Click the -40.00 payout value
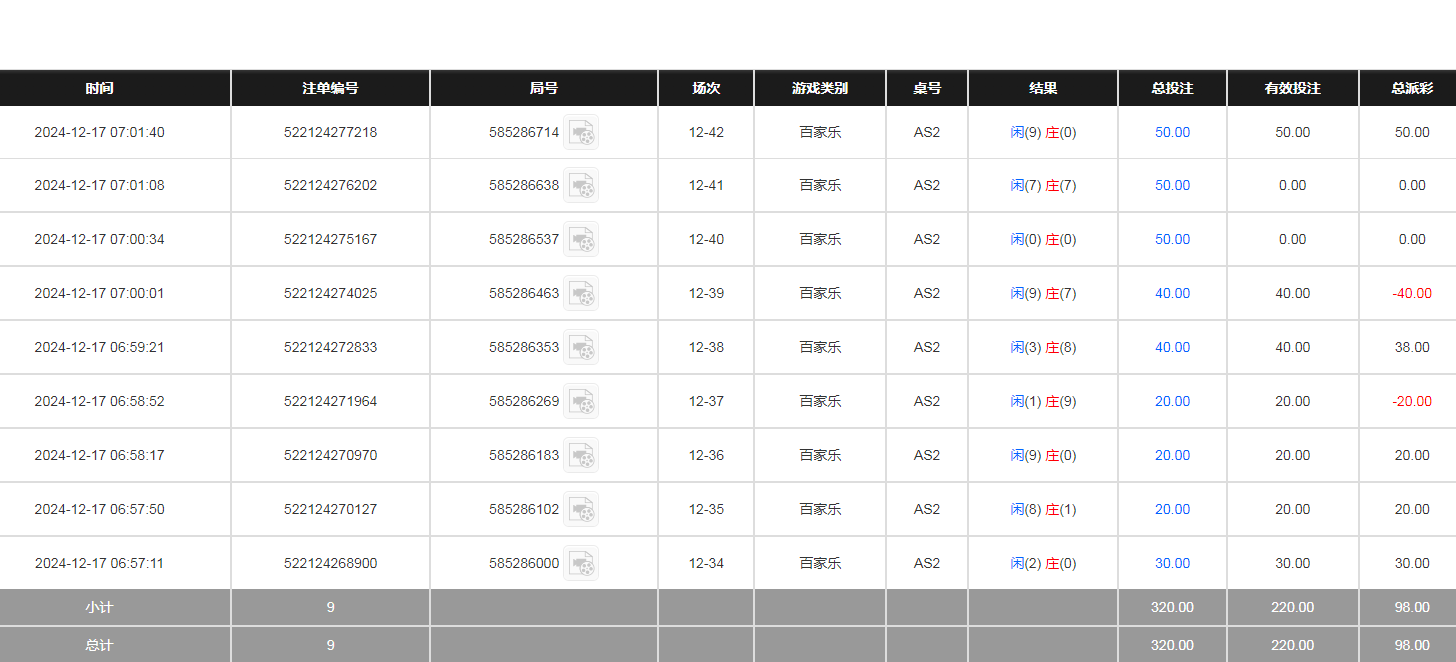The width and height of the screenshot is (1456, 662). (x=1411, y=293)
